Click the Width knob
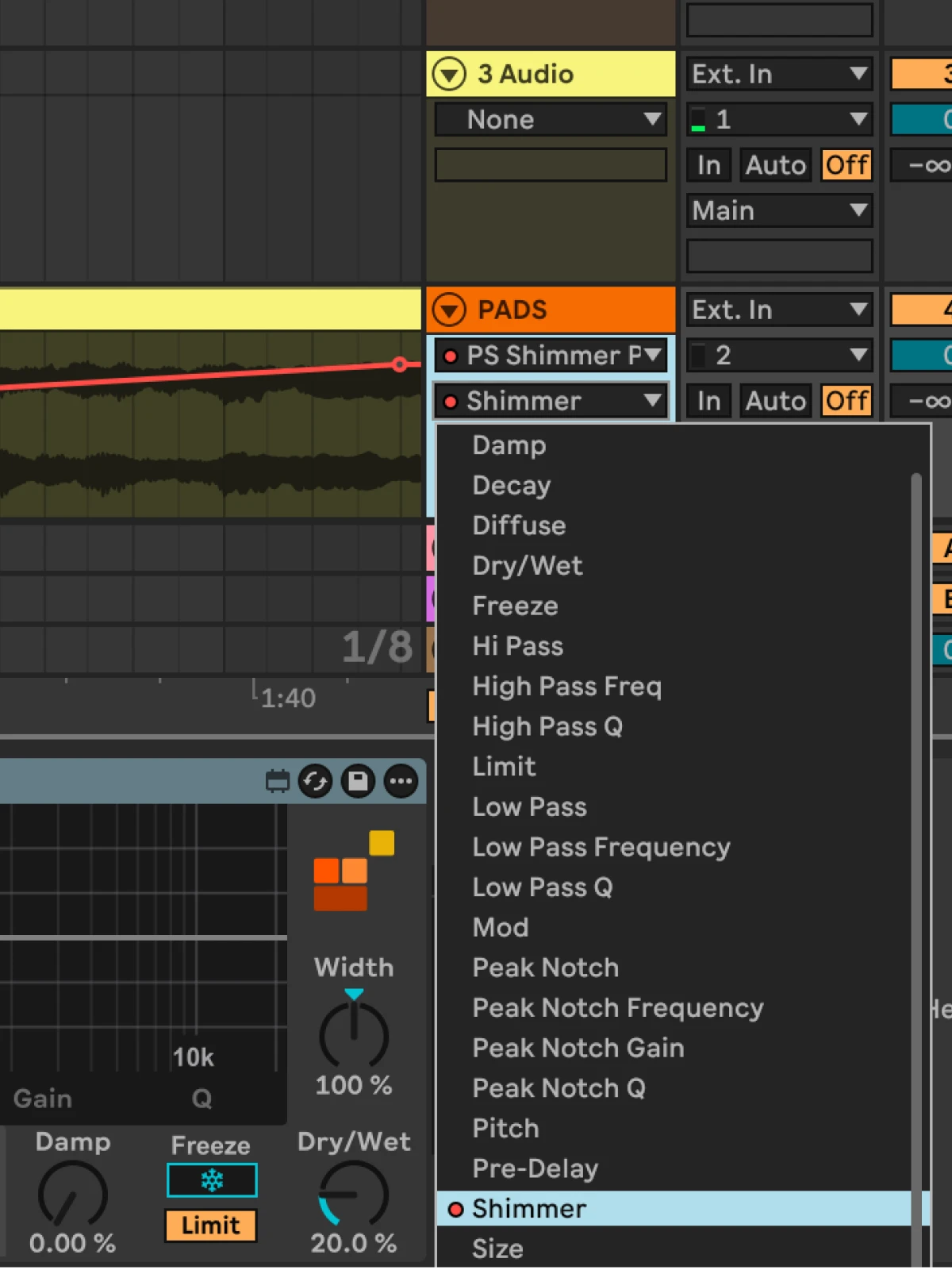 point(354,1036)
